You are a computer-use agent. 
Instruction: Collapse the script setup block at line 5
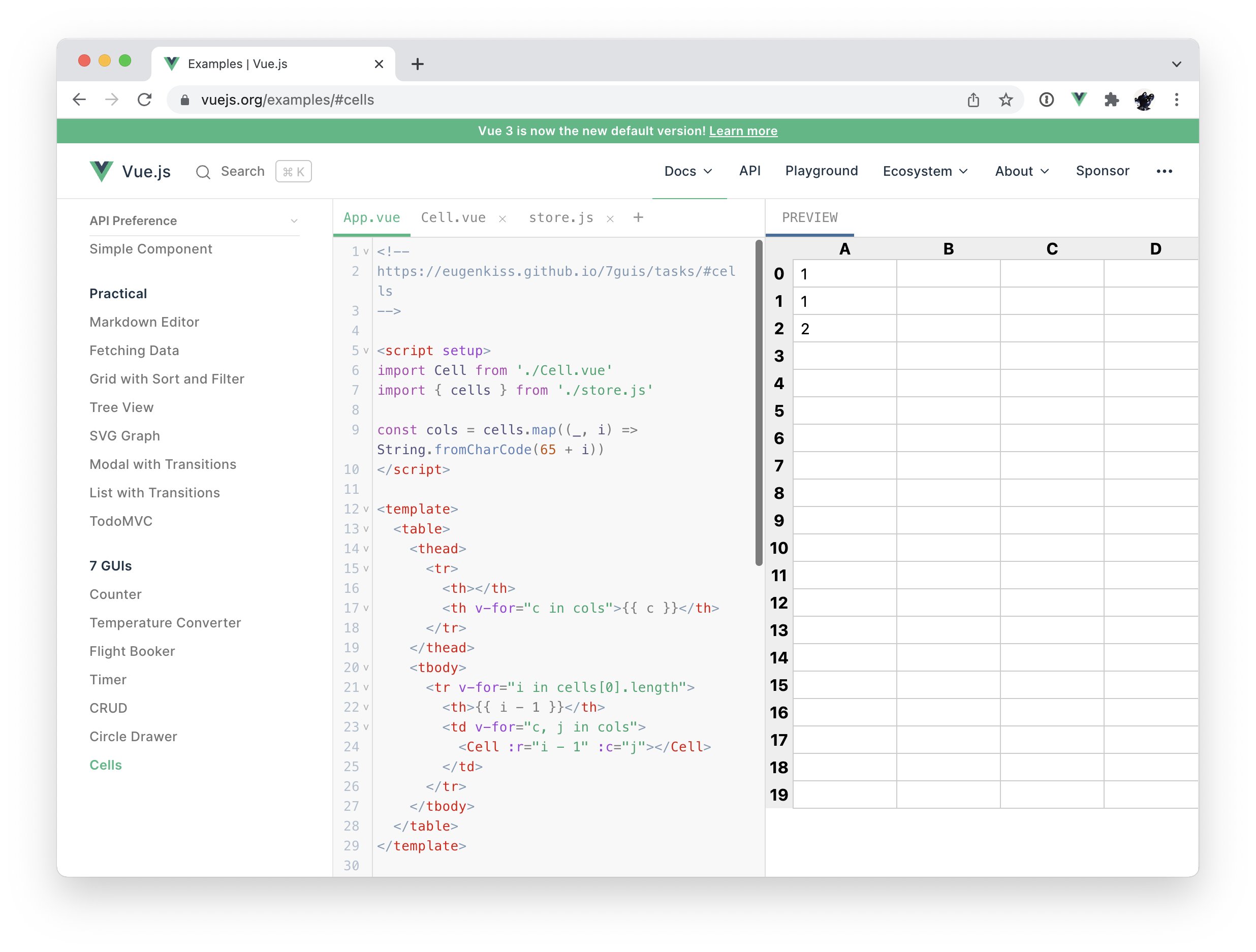tap(366, 351)
